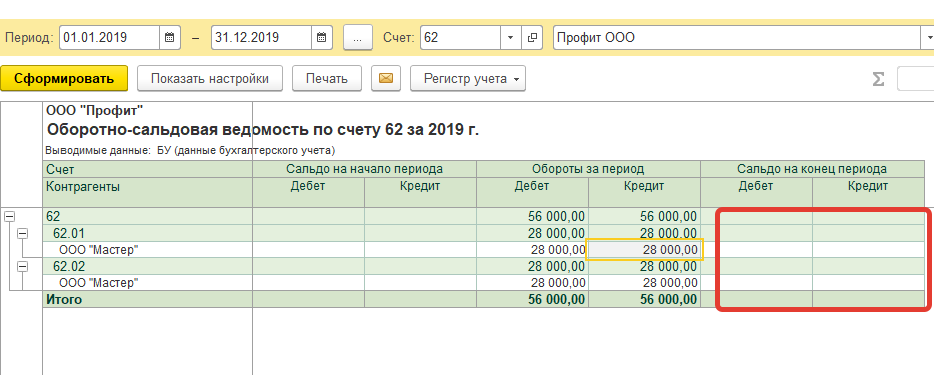The width and height of the screenshot is (934, 375).
Task: Click the Печать button
Action: (x=326, y=79)
